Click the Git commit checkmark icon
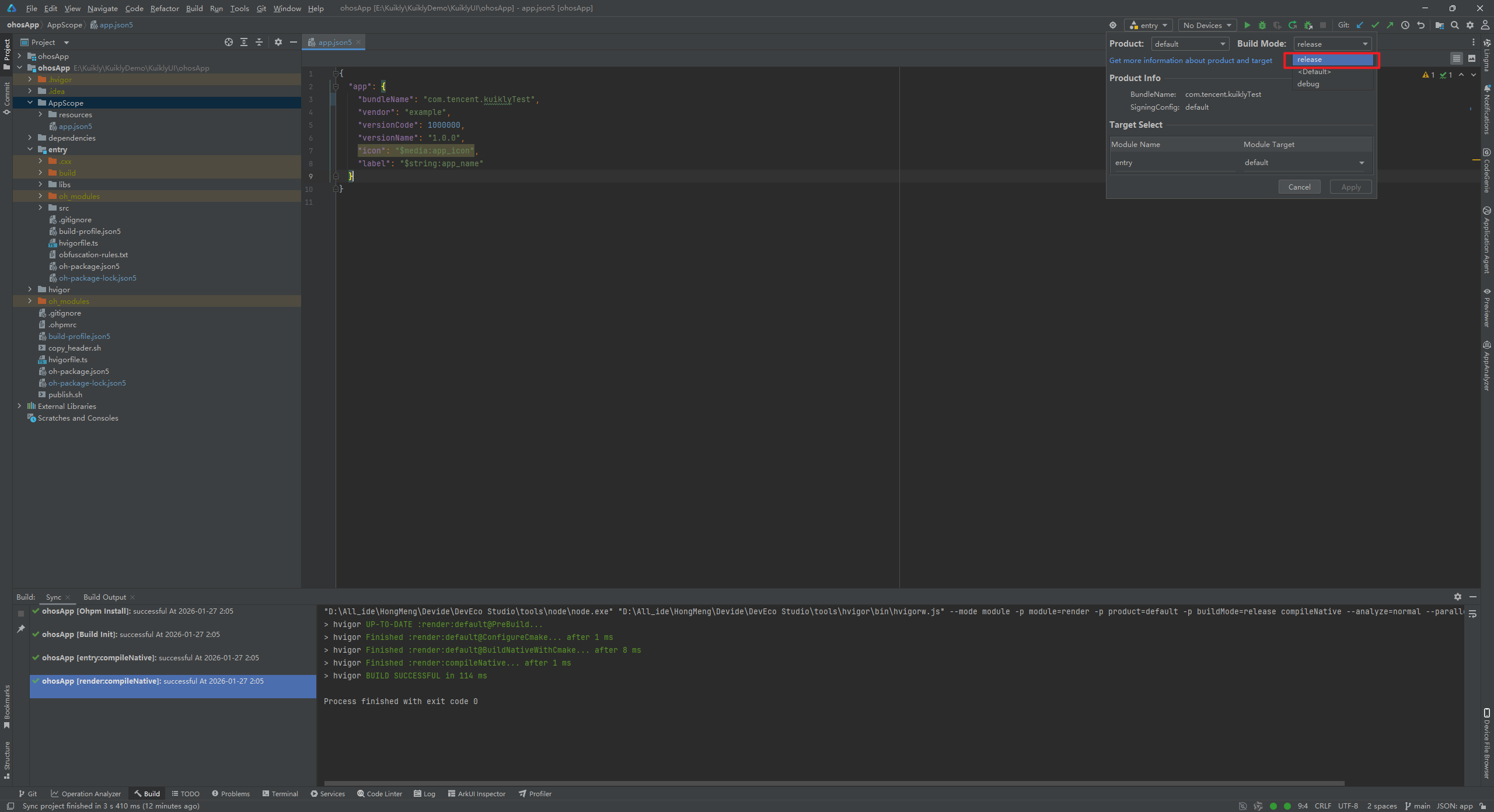Screen dimensions: 1494x812 coord(1375,25)
